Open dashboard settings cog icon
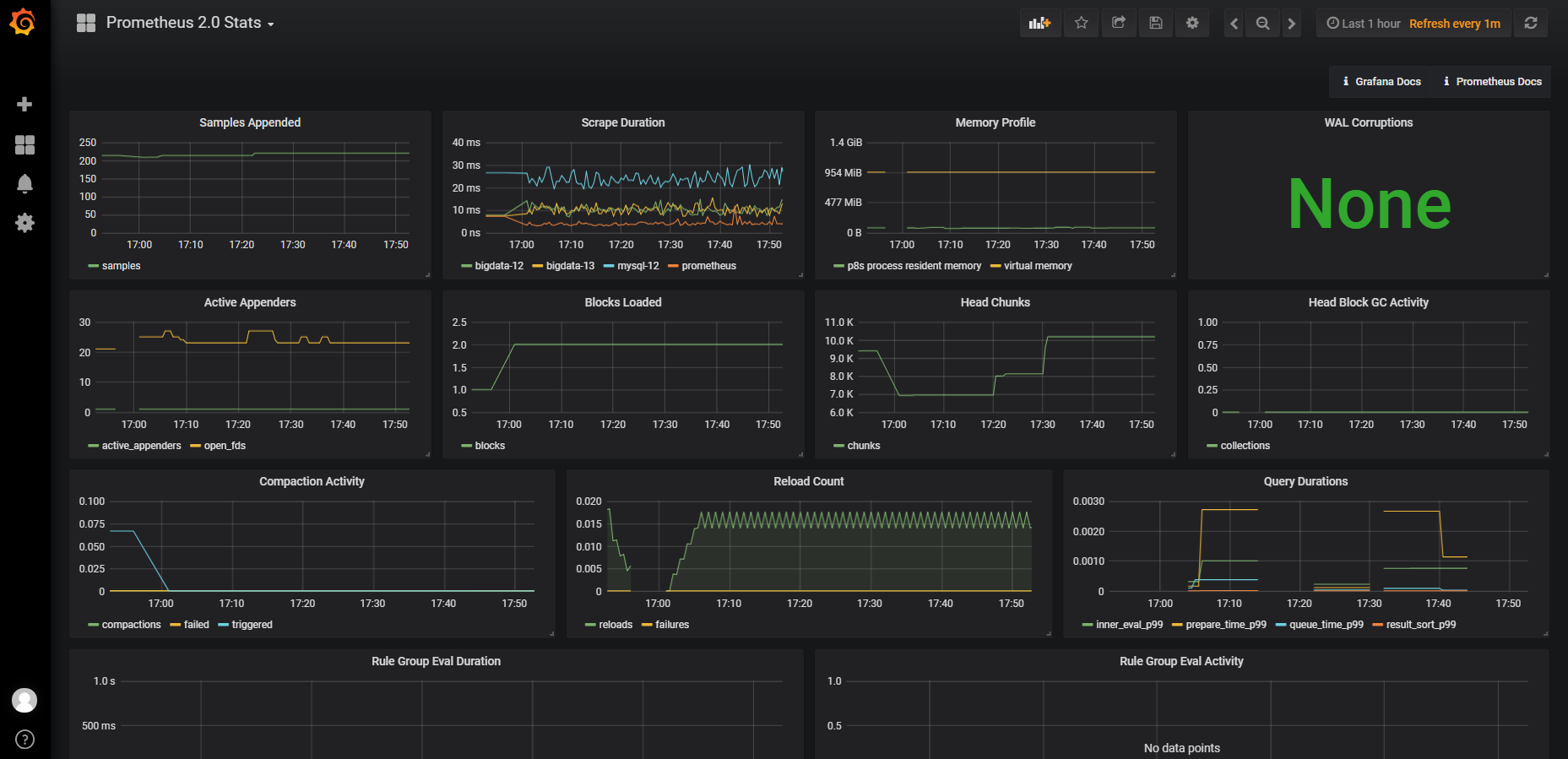The height and width of the screenshot is (759, 1568). [1192, 23]
